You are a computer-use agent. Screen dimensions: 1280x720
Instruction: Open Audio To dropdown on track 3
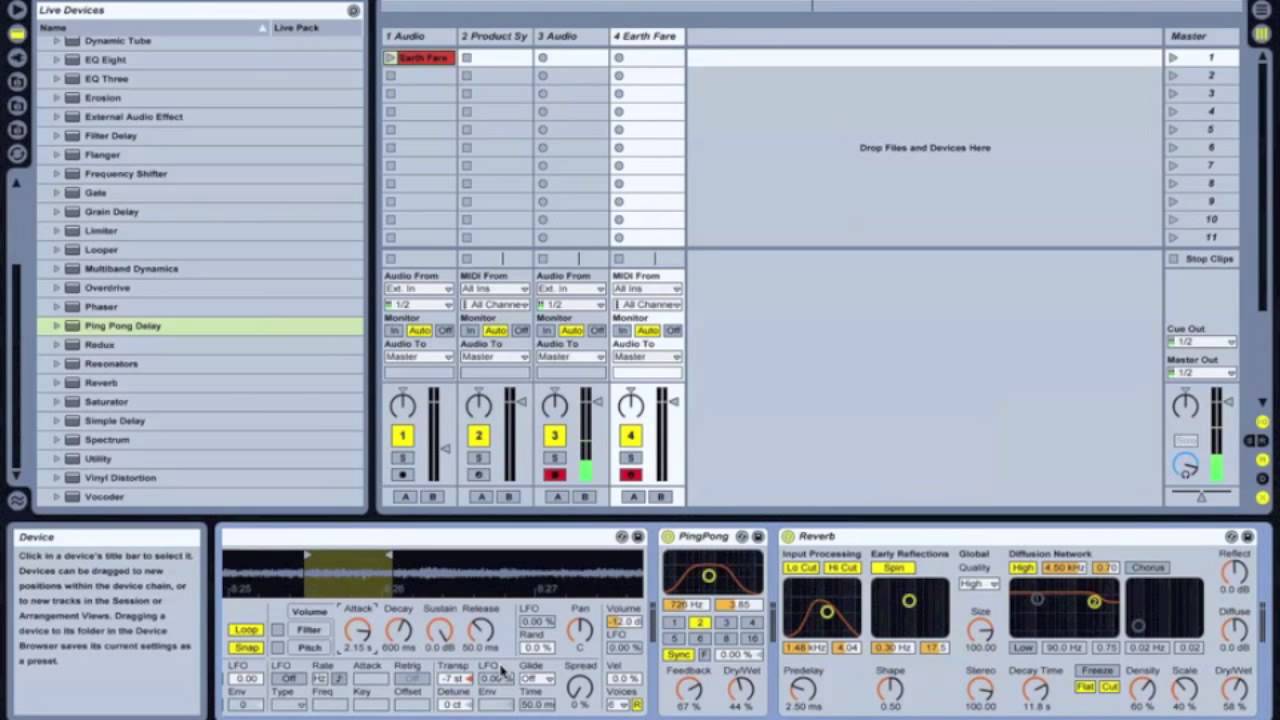pyautogui.click(x=571, y=357)
